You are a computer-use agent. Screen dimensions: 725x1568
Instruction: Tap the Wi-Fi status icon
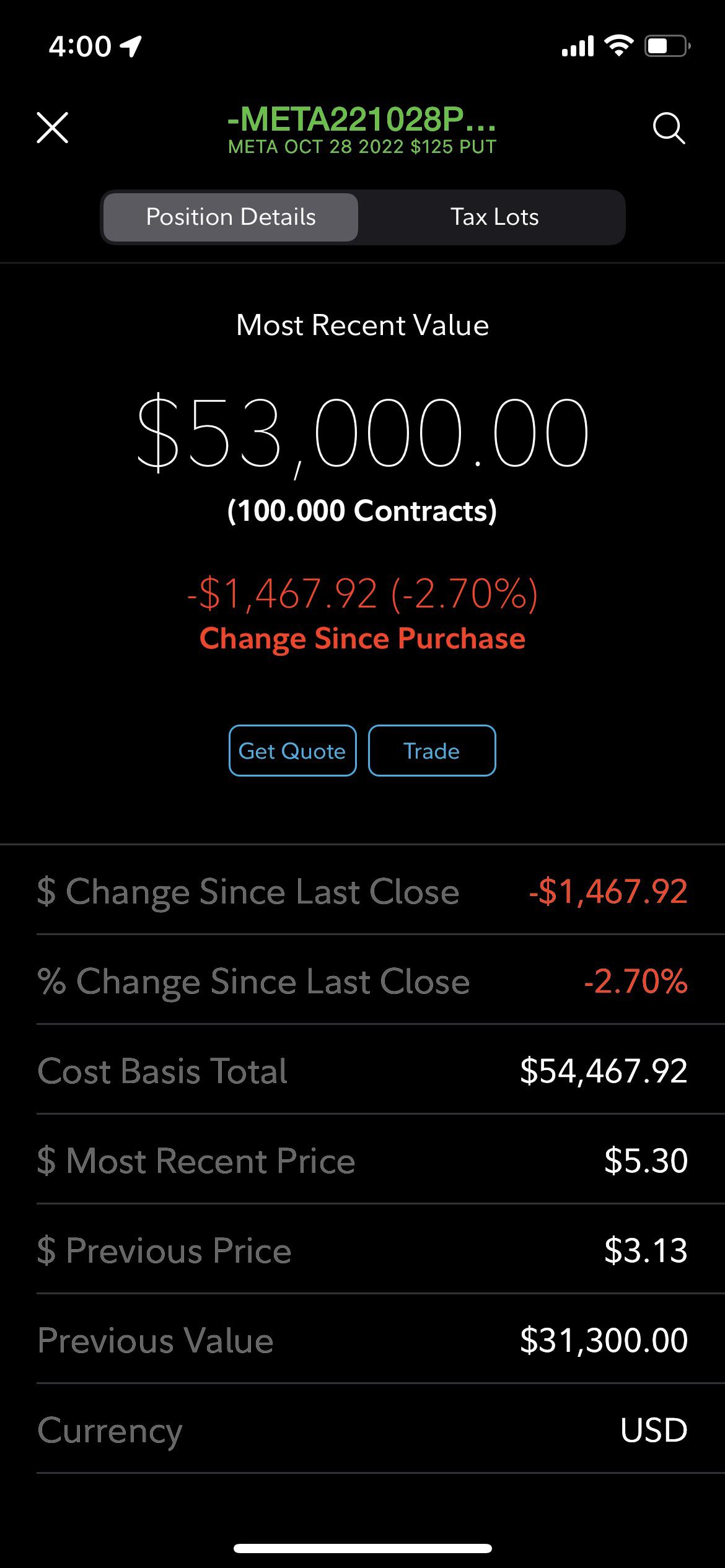pos(618,46)
